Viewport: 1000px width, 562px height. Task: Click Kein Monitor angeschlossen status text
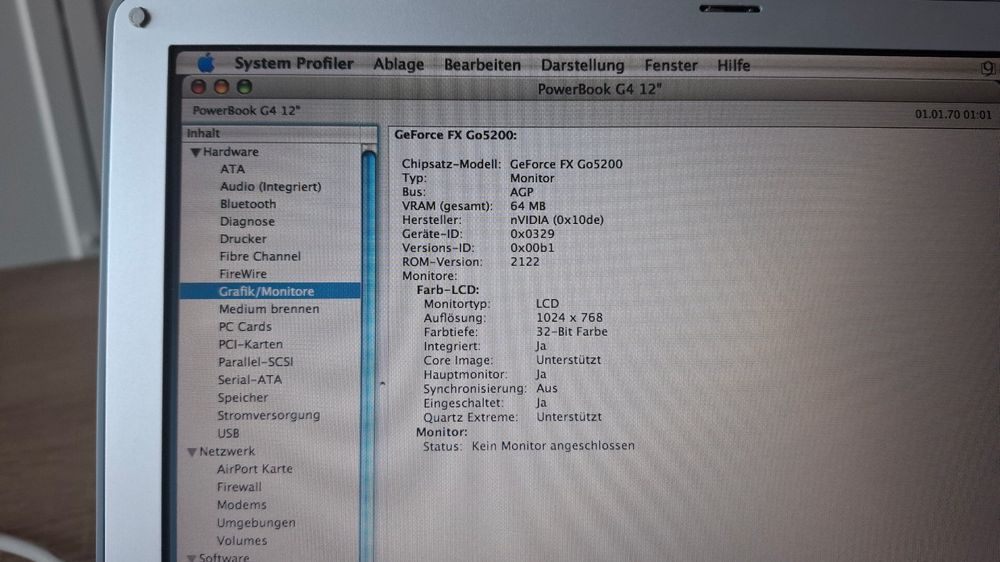pyautogui.click(x=553, y=446)
